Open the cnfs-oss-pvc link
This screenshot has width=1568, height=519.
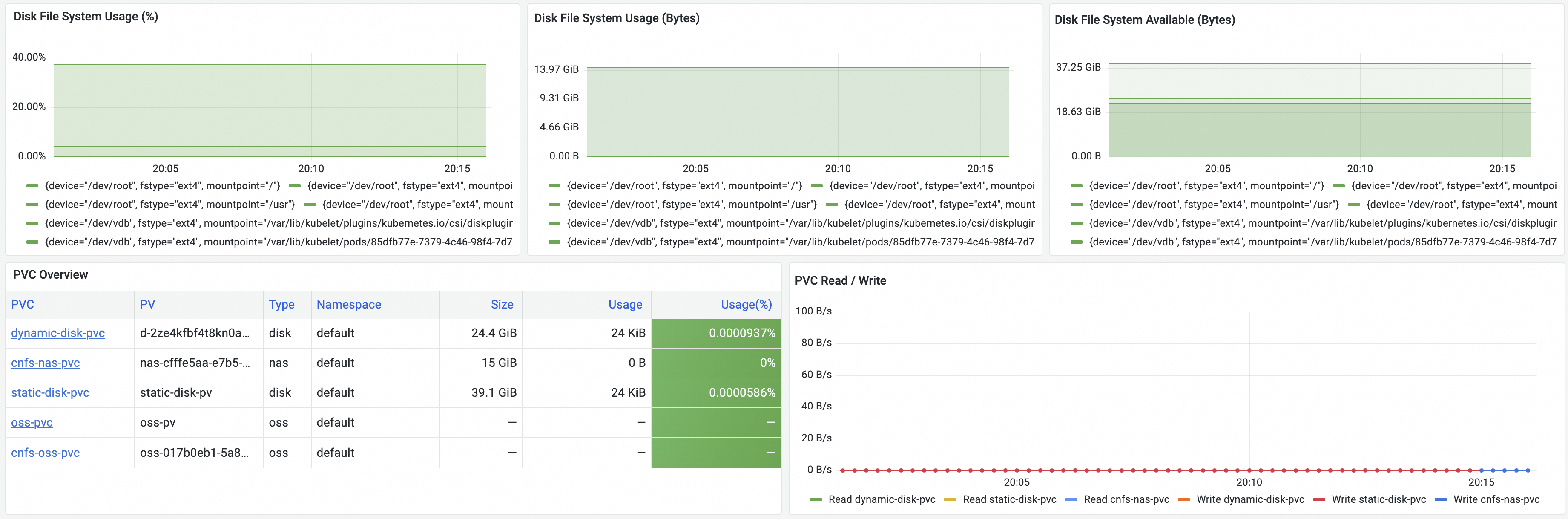click(45, 453)
